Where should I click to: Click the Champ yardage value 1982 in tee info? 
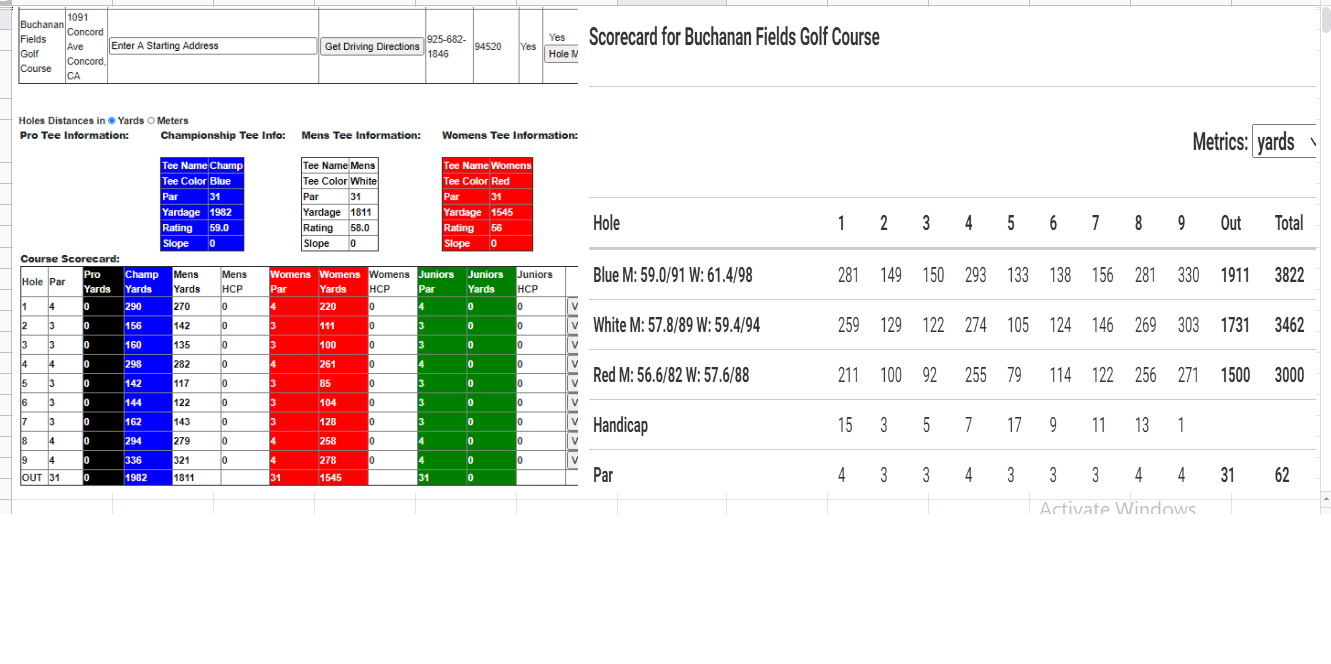pyautogui.click(x=225, y=212)
